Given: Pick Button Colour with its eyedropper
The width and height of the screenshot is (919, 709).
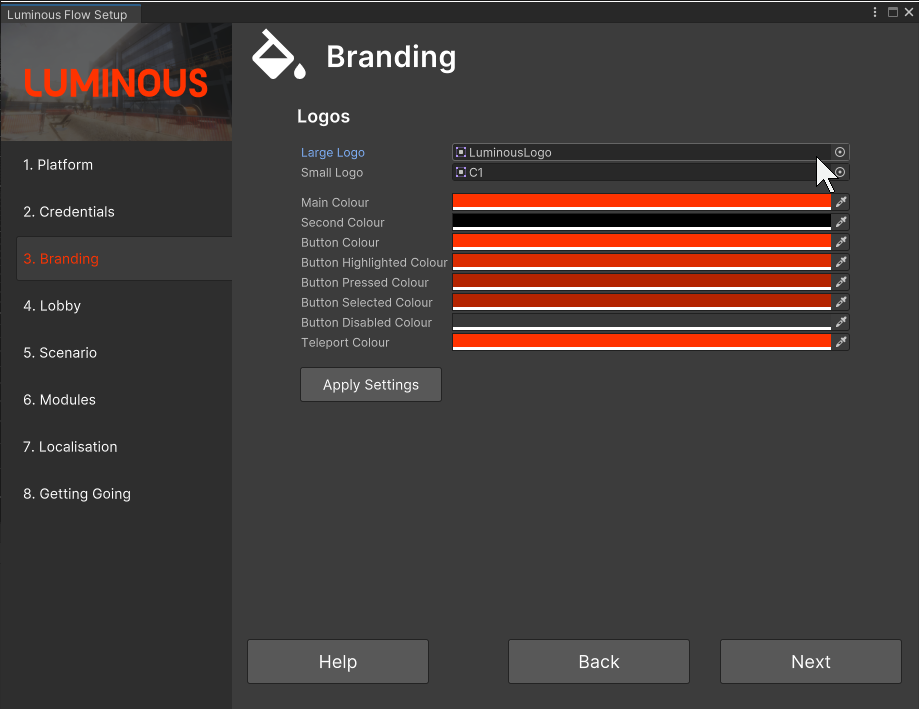Looking at the screenshot, I should 841,242.
